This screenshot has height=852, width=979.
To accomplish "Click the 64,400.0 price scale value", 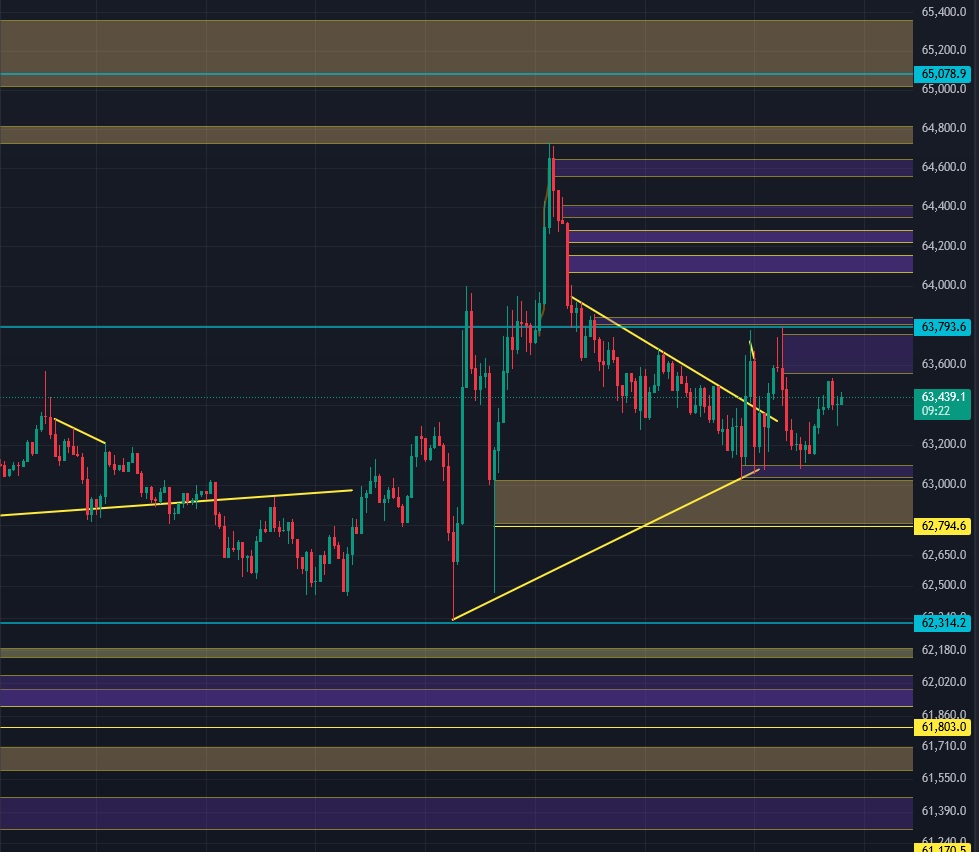I will [x=943, y=206].
